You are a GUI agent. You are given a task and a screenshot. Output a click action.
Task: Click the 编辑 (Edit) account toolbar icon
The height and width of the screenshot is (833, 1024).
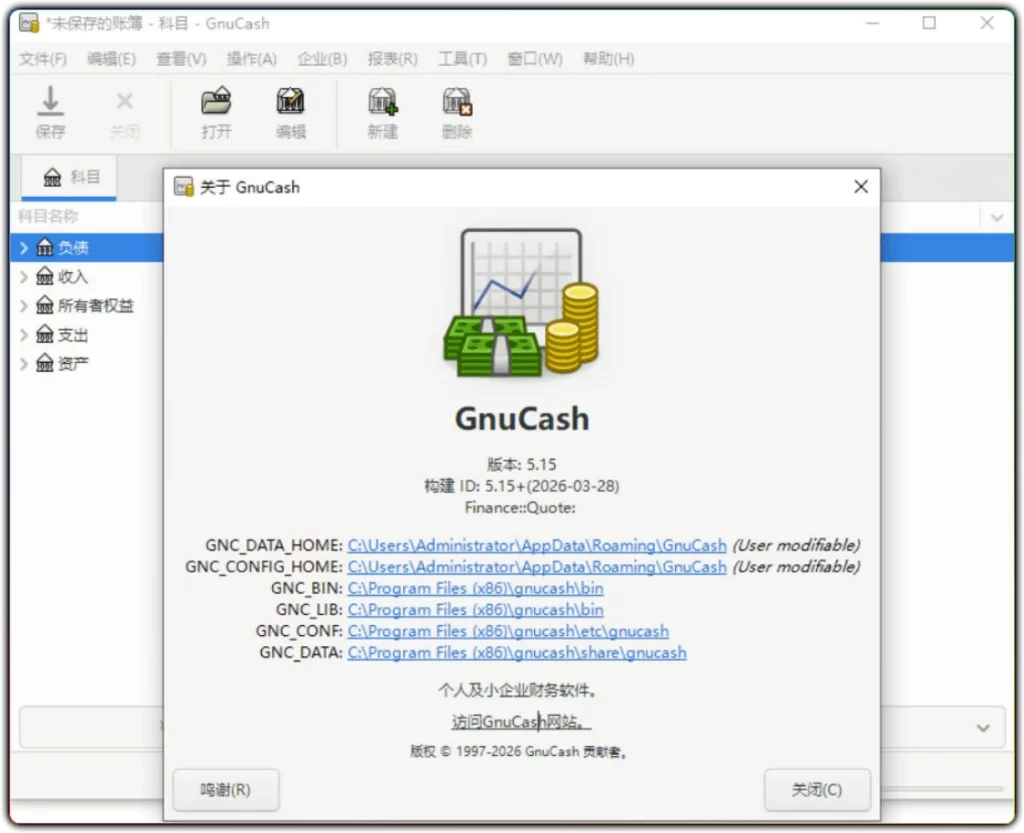(290, 110)
